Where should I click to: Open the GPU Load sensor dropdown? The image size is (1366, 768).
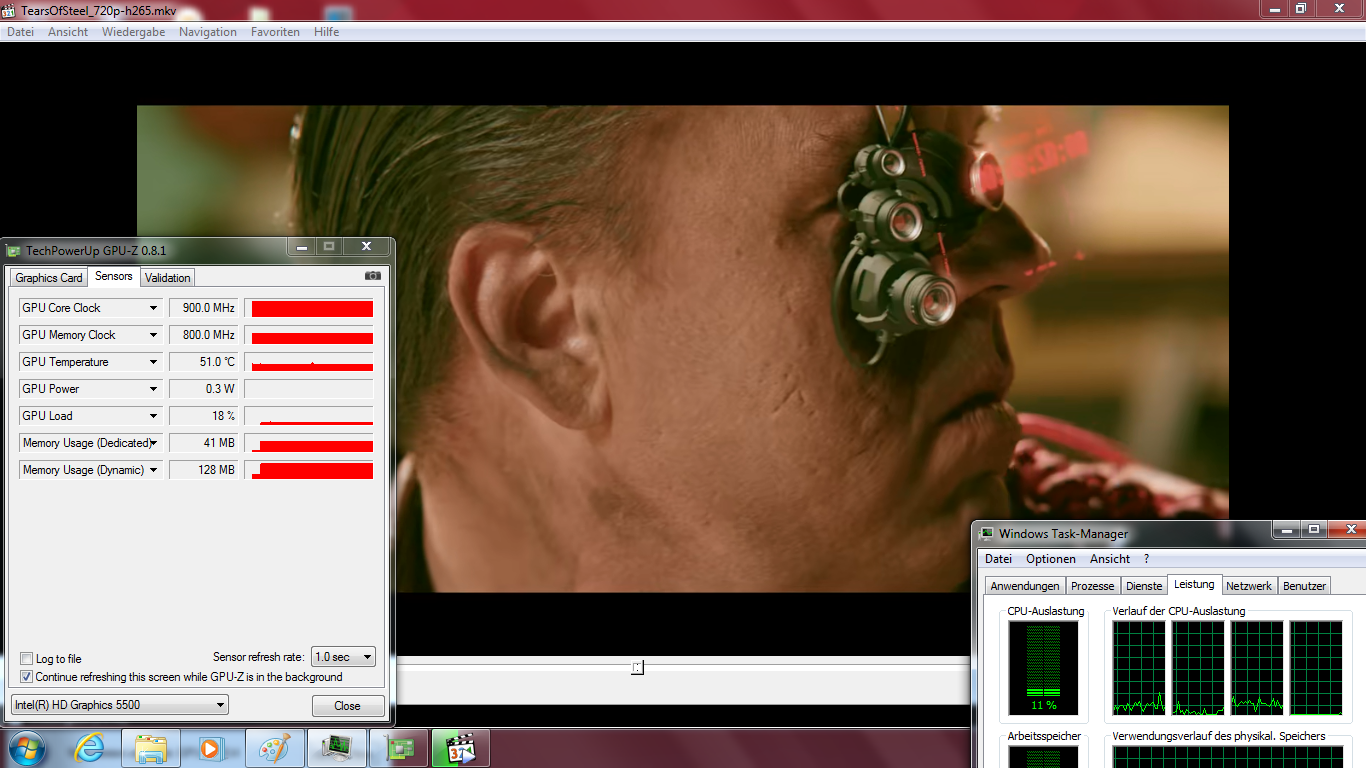[154, 416]
